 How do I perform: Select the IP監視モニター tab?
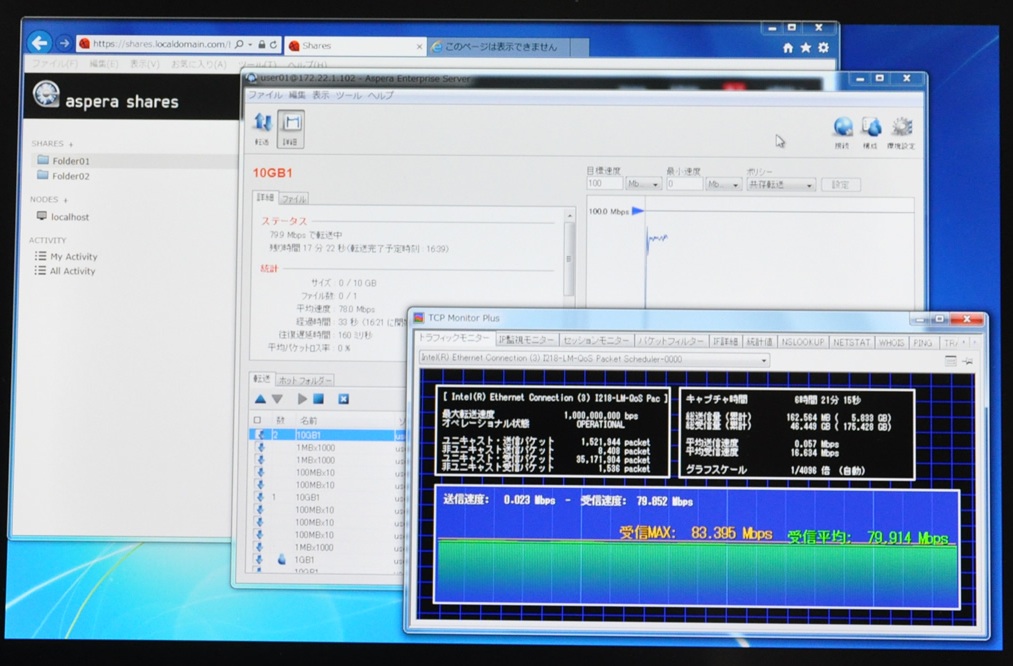coord(526,340)
